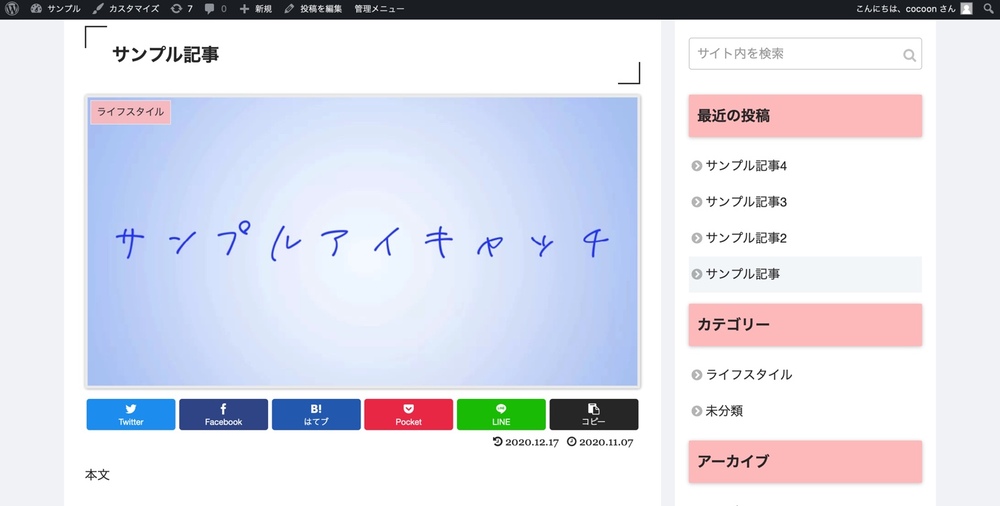Viewport: 1000px width, 506px height.
Task: Click the arrow icon beside サンプル記事3
Action: tap(696, 202)
